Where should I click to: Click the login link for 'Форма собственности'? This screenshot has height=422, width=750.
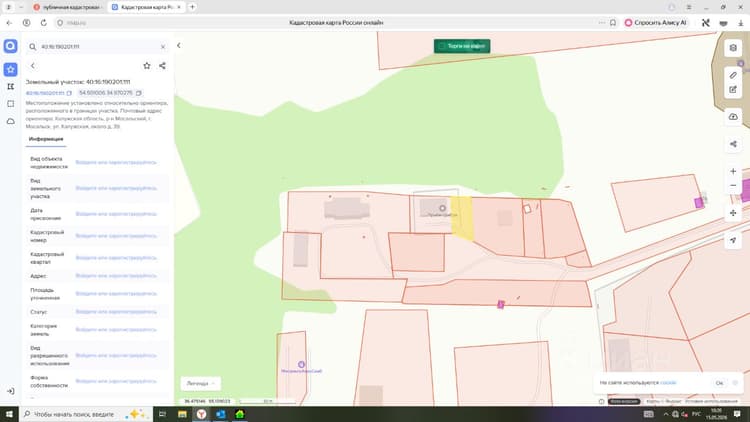116,381
